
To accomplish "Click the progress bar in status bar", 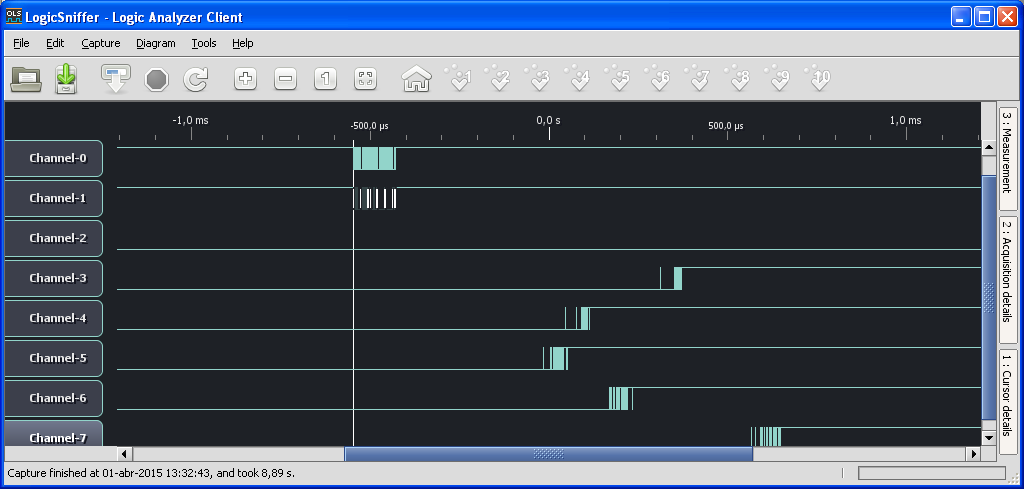I will coord(932,473).
